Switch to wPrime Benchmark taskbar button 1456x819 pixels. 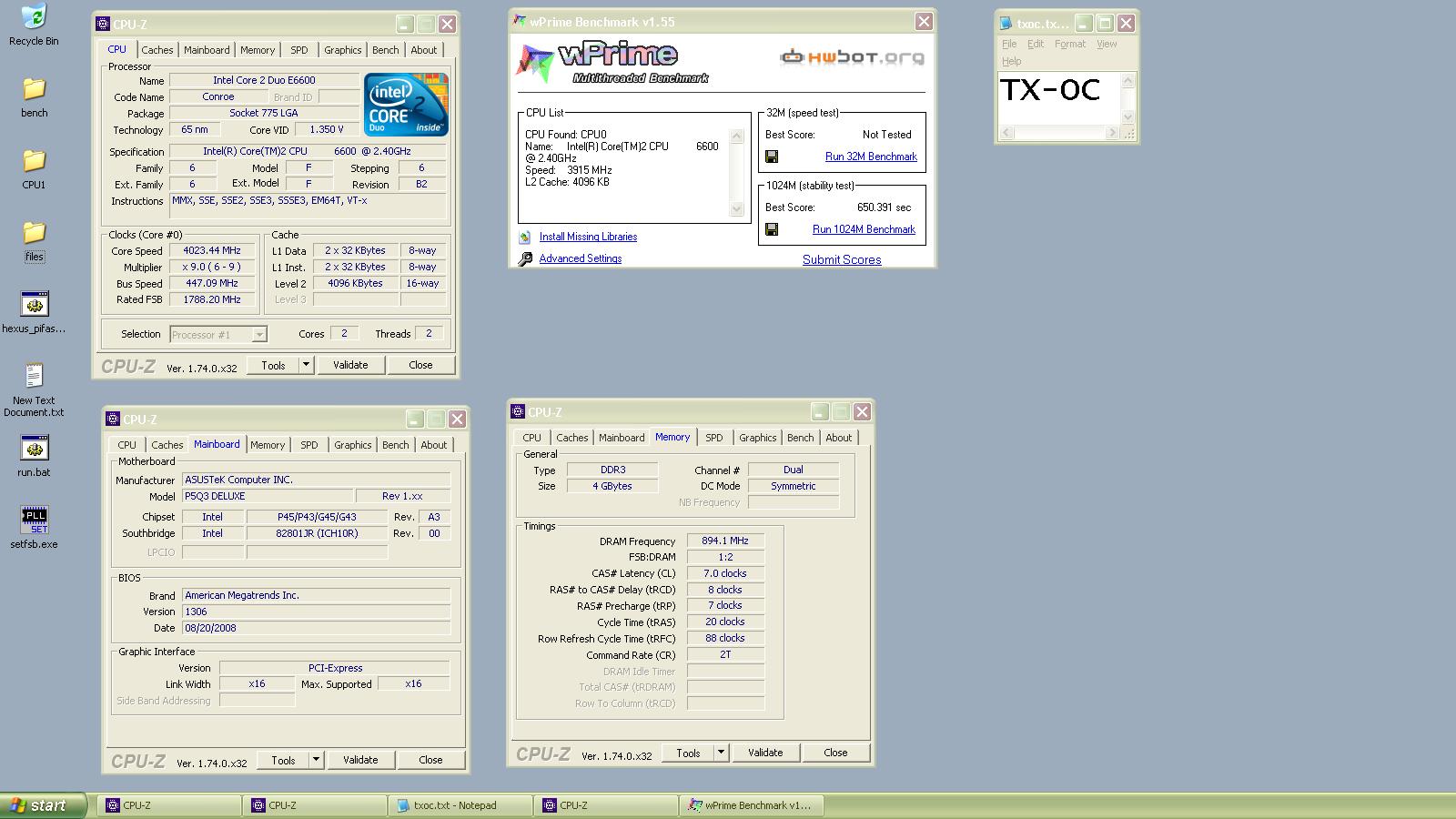[752, 805]
